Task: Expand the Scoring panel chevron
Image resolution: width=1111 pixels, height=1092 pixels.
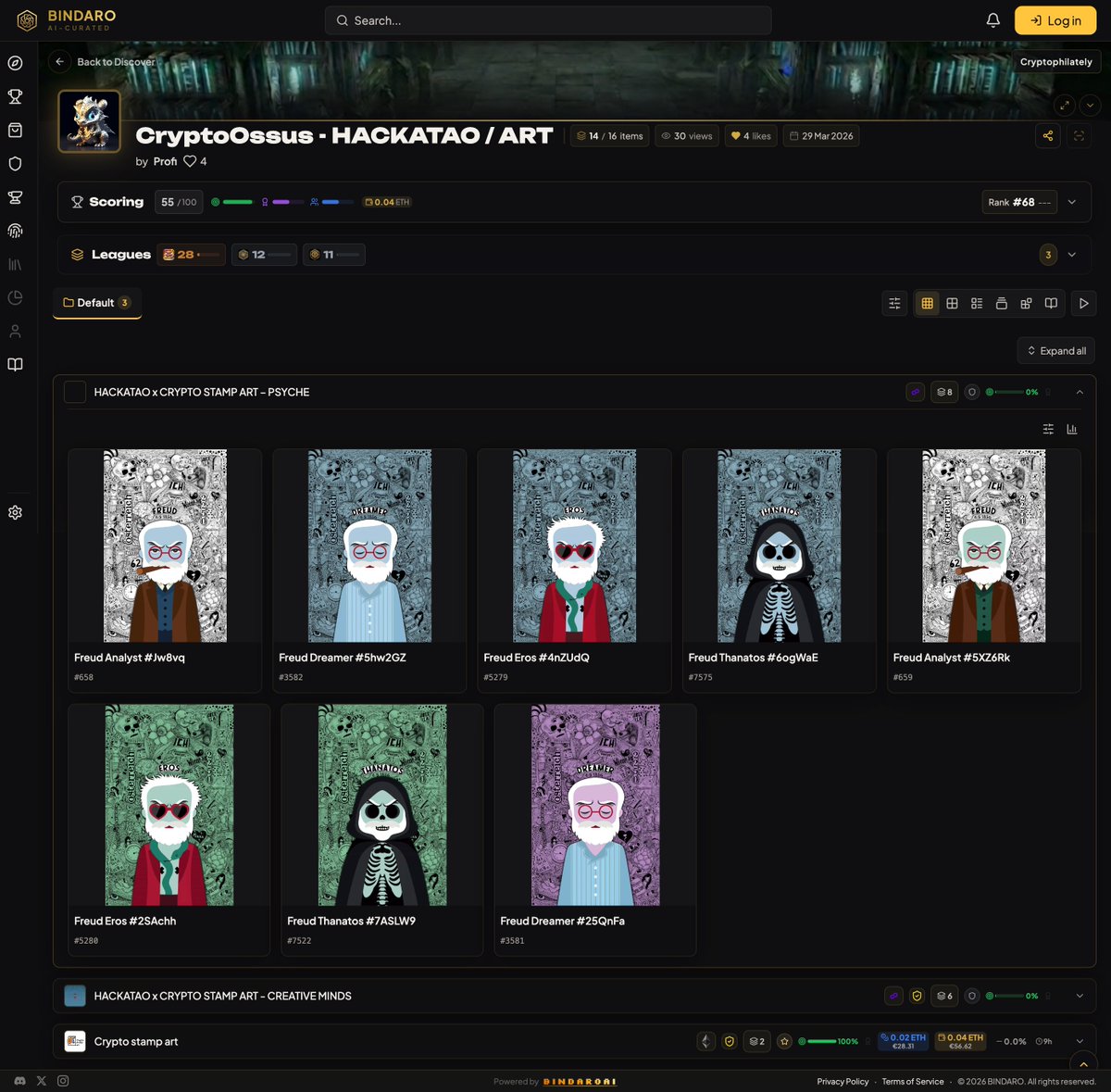Action: click(x=1072, y=202)
